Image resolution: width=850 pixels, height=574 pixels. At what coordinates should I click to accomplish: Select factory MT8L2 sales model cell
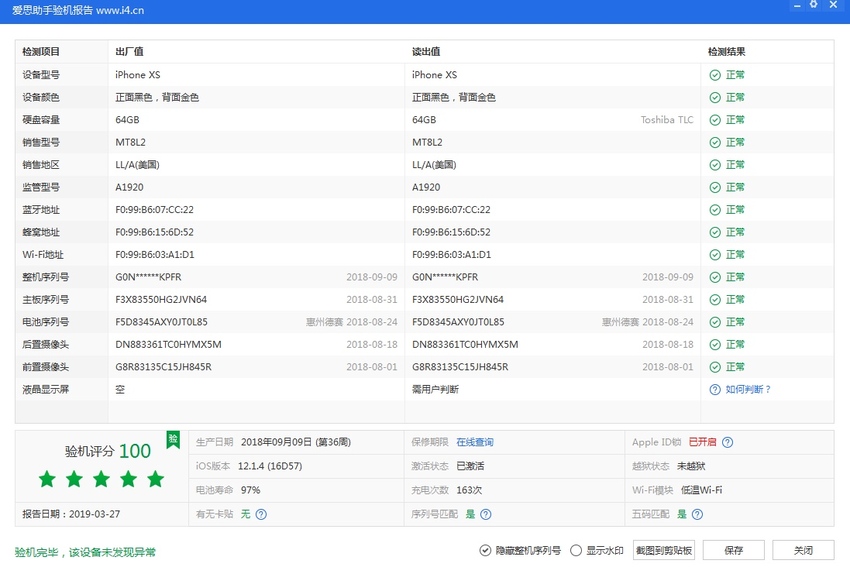[x=130, y=143]
